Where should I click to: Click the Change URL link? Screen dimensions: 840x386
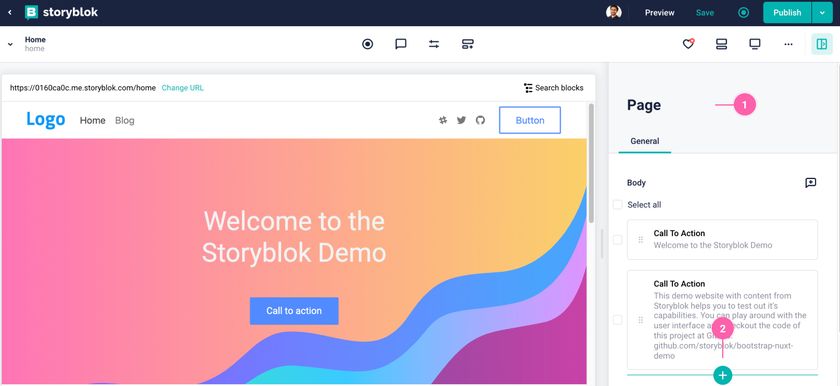(183, 88)
